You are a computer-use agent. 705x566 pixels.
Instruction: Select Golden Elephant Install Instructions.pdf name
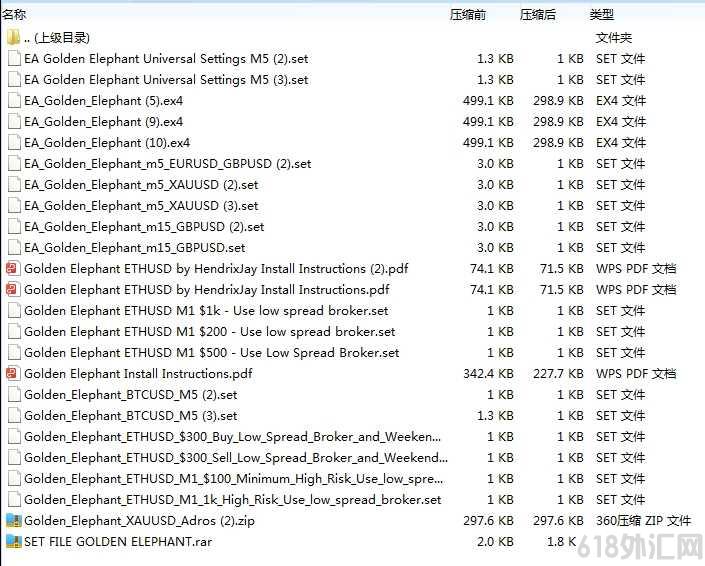138,374
